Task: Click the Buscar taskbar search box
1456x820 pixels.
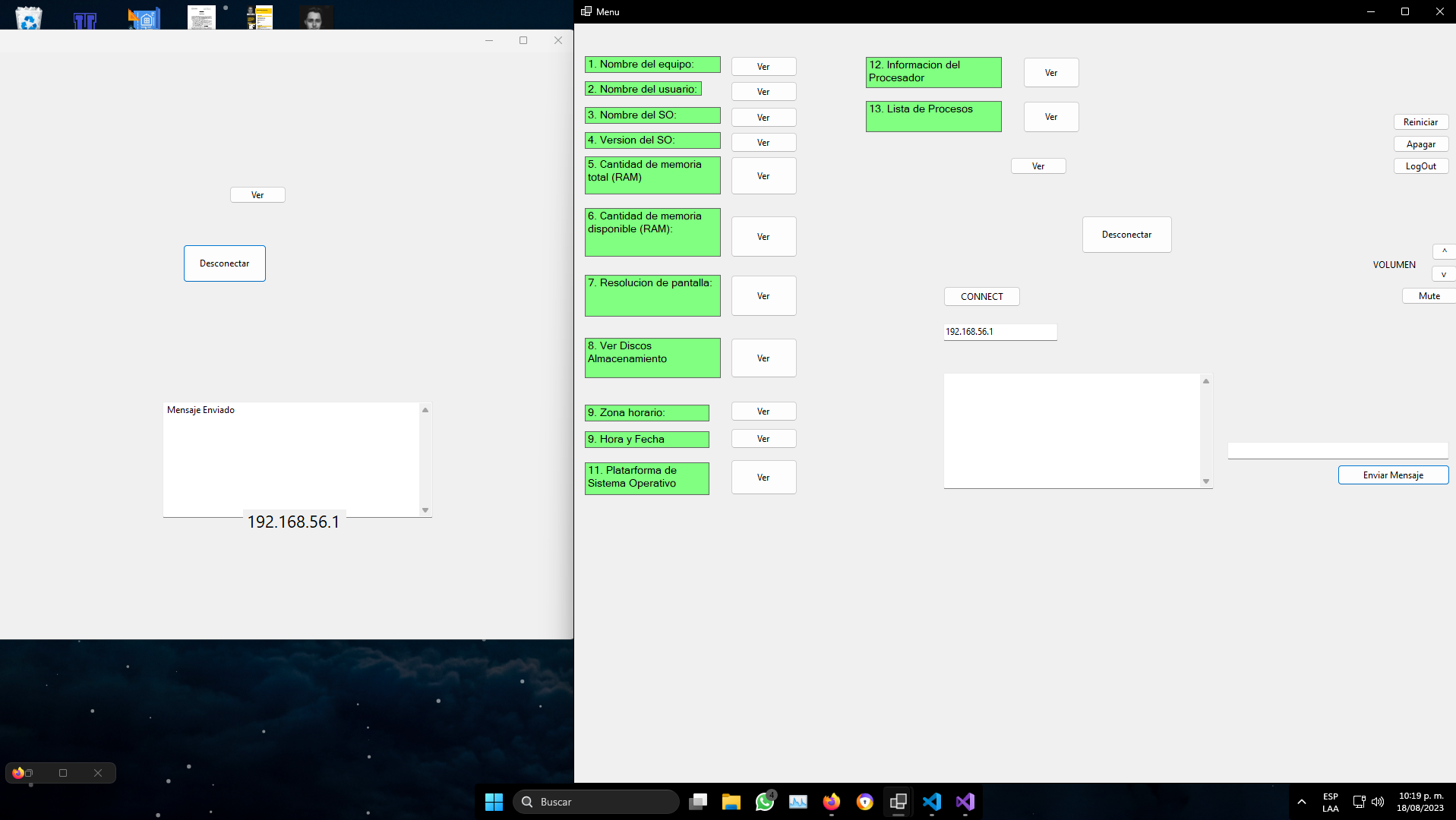Action: 596,802
